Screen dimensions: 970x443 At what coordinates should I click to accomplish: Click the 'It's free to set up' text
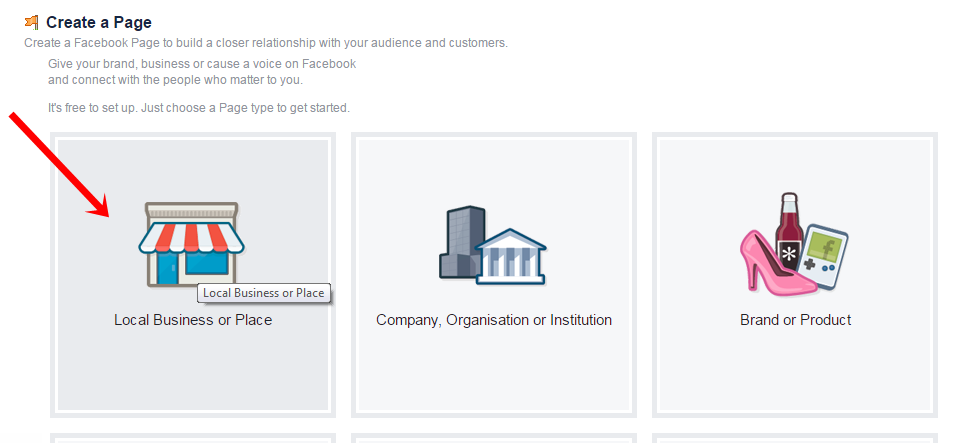coord(199,108)
